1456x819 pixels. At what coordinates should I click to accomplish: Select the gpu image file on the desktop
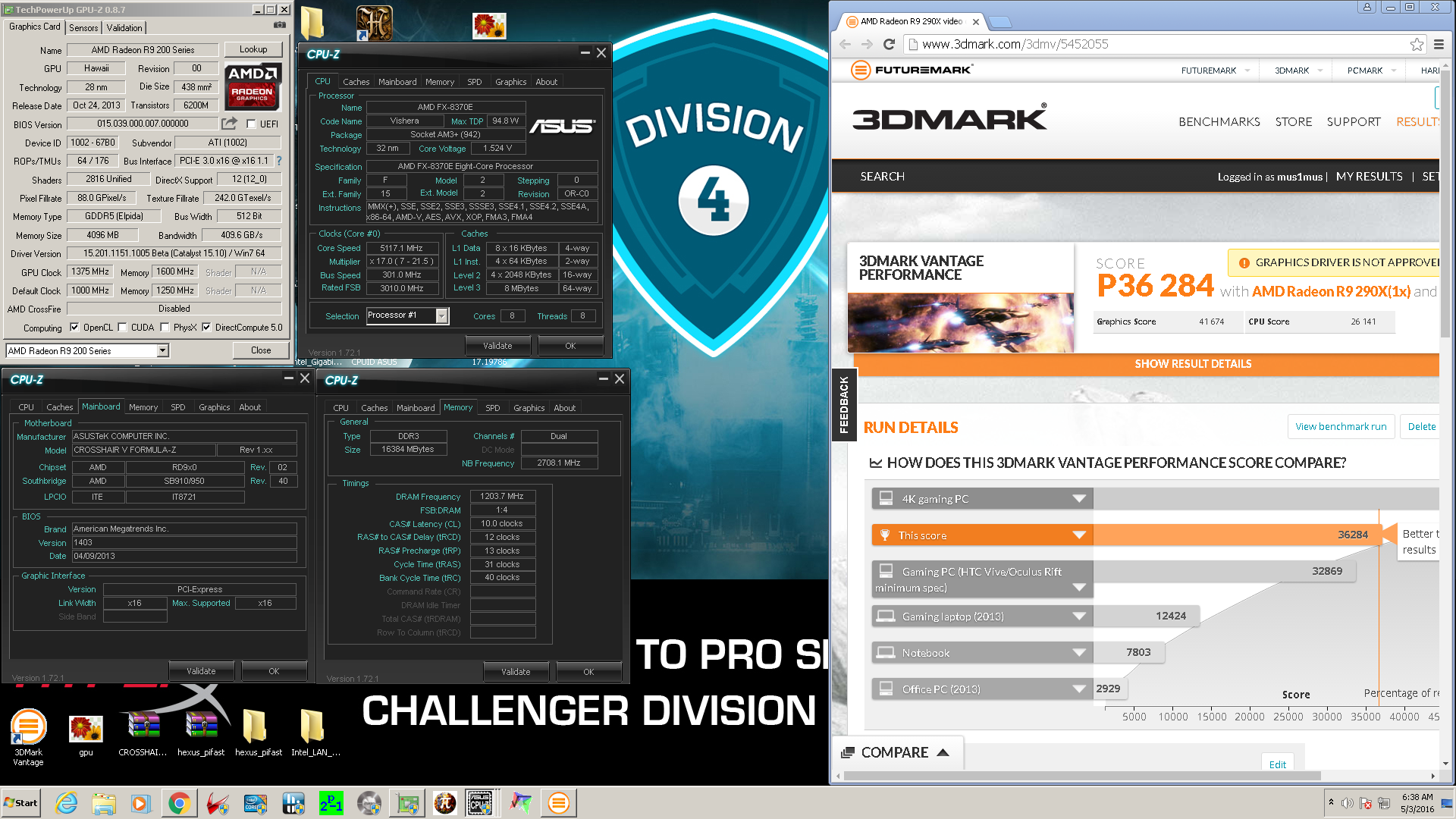coord(86,736)
